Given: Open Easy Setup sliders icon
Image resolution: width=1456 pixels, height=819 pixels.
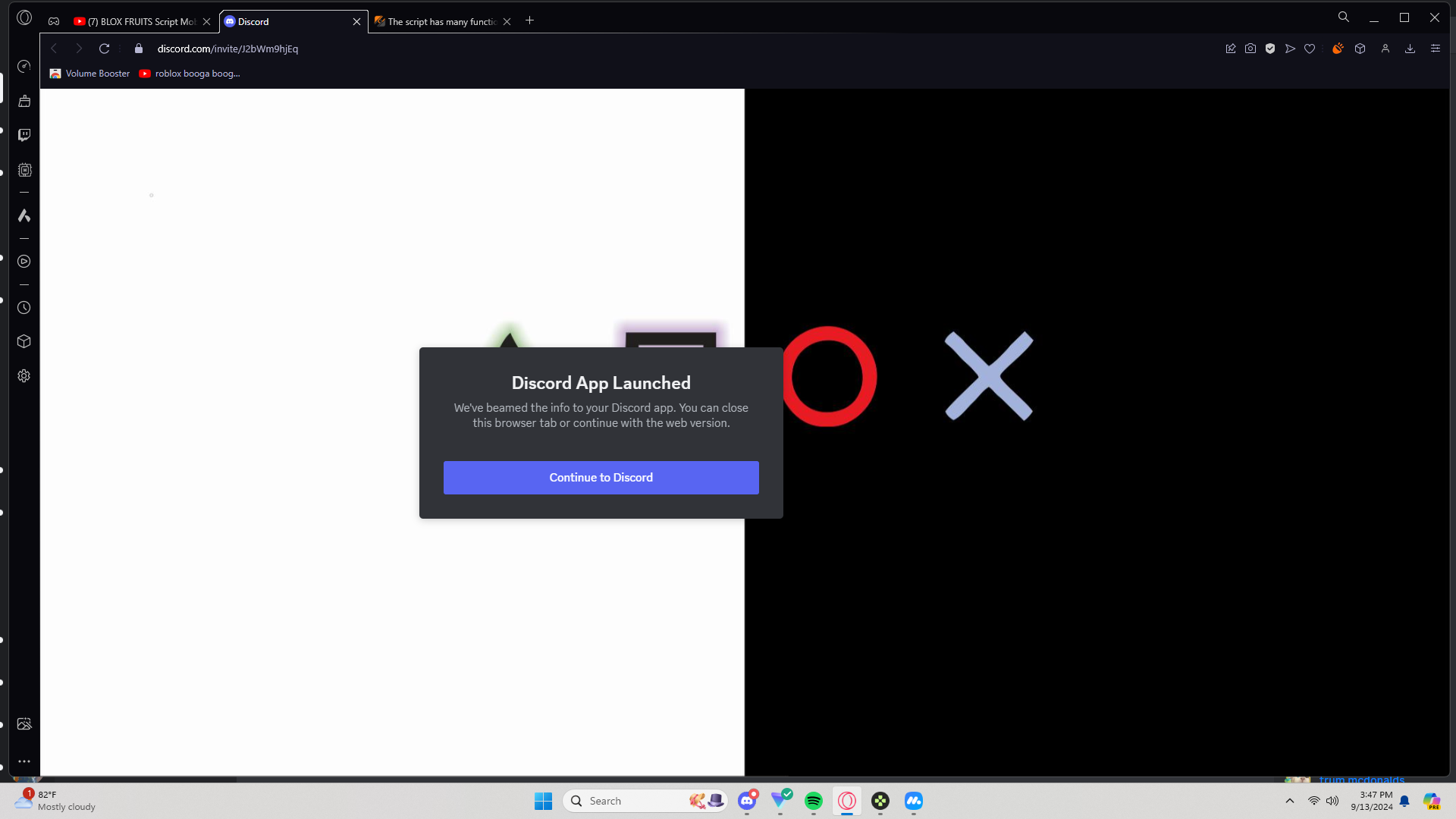Looking at the screenshot, I should [1436, 49].
